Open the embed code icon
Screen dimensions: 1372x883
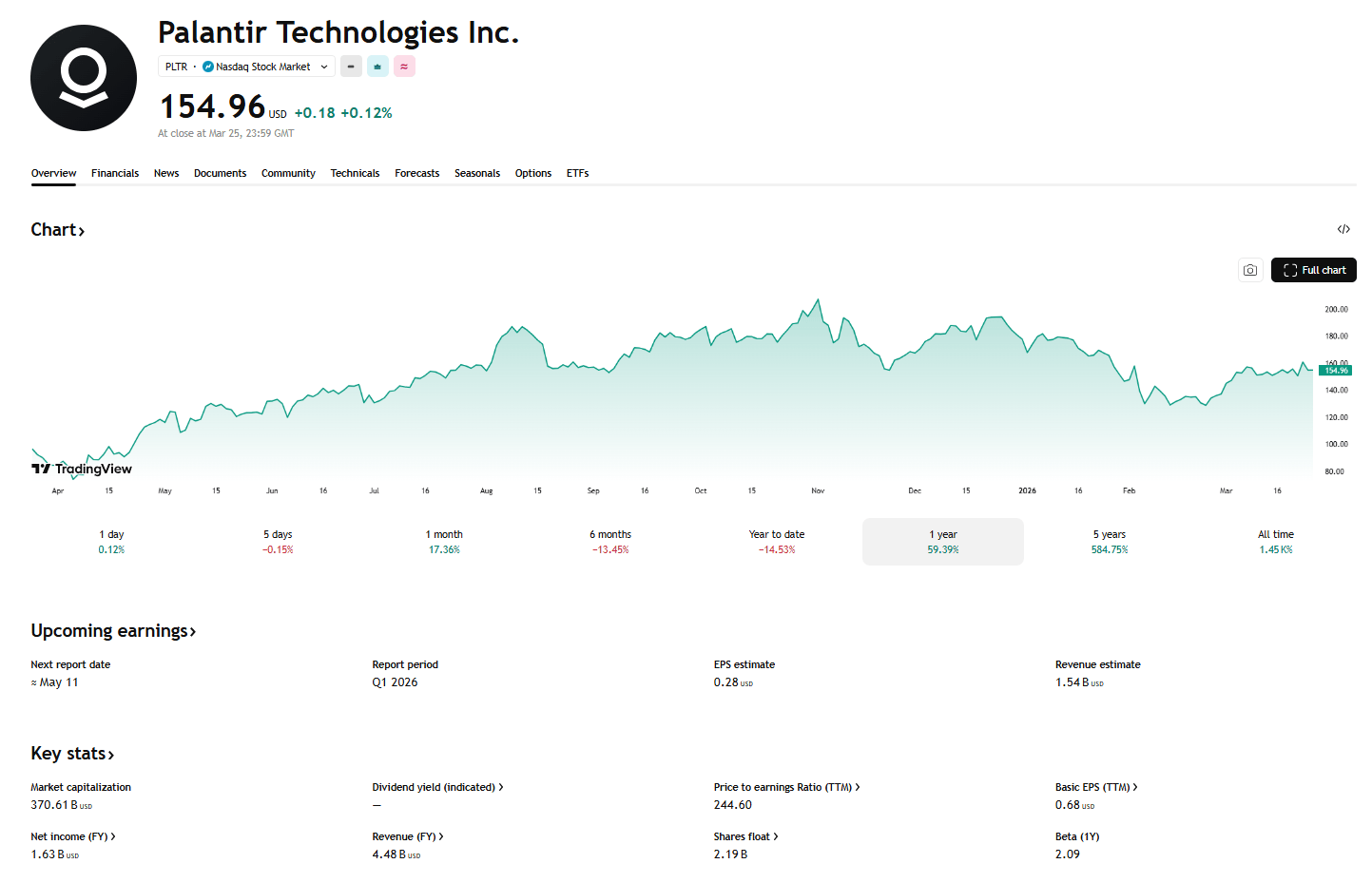[x=1343, y=229]
